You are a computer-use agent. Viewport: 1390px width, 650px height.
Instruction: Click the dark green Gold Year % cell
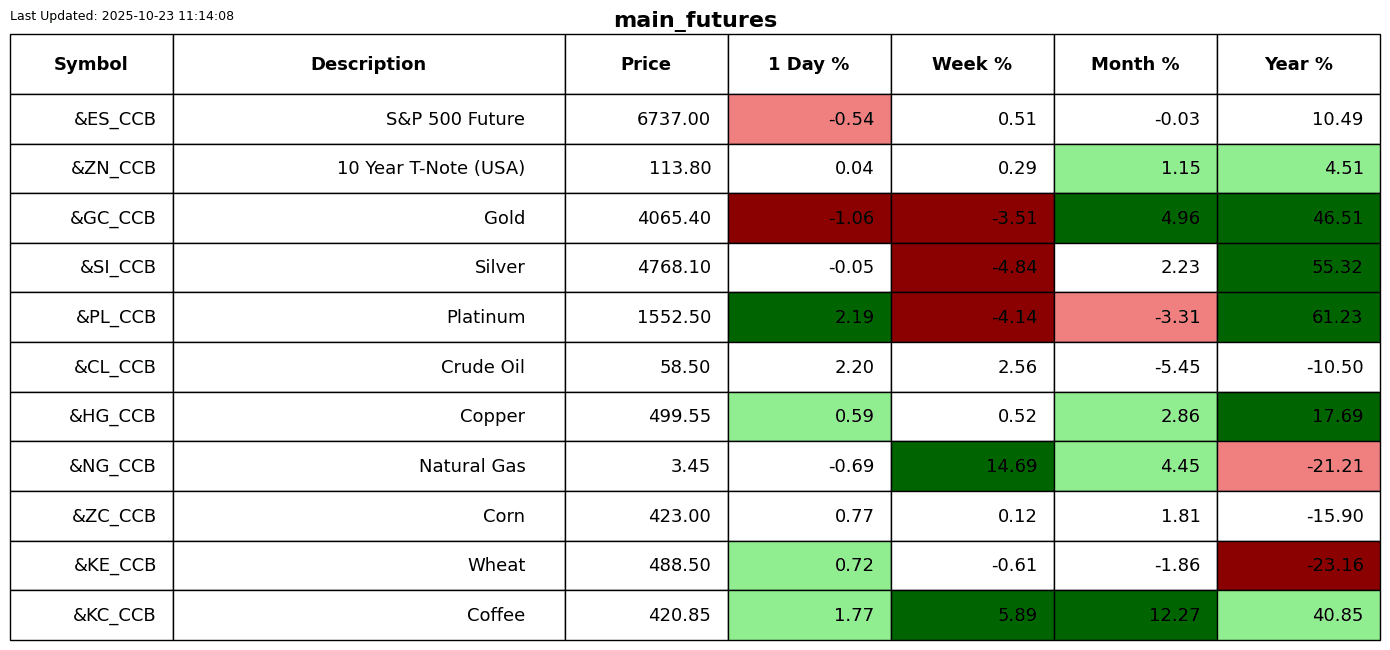coord(1298,219)
